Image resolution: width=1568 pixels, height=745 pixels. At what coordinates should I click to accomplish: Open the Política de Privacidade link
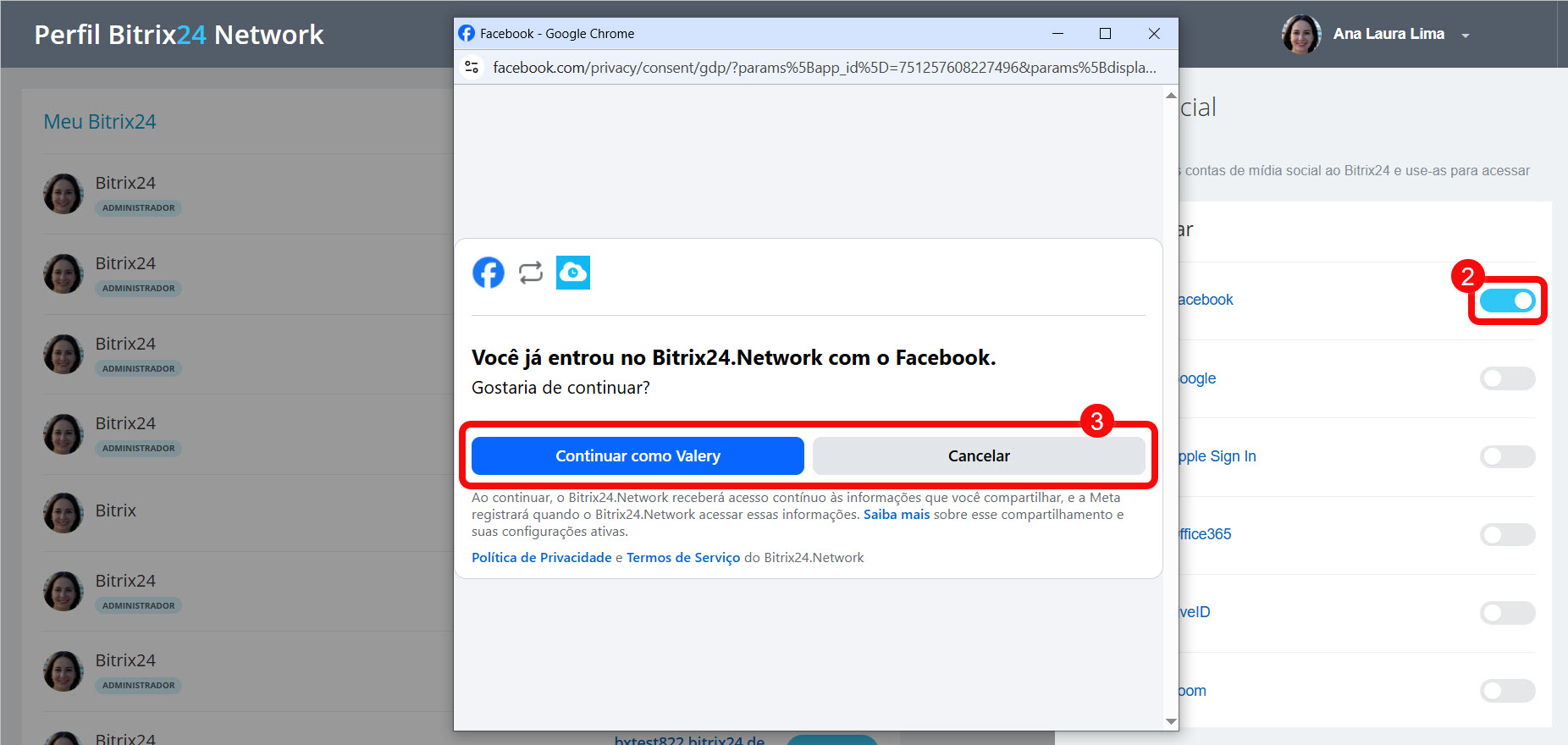click(542, 558)
